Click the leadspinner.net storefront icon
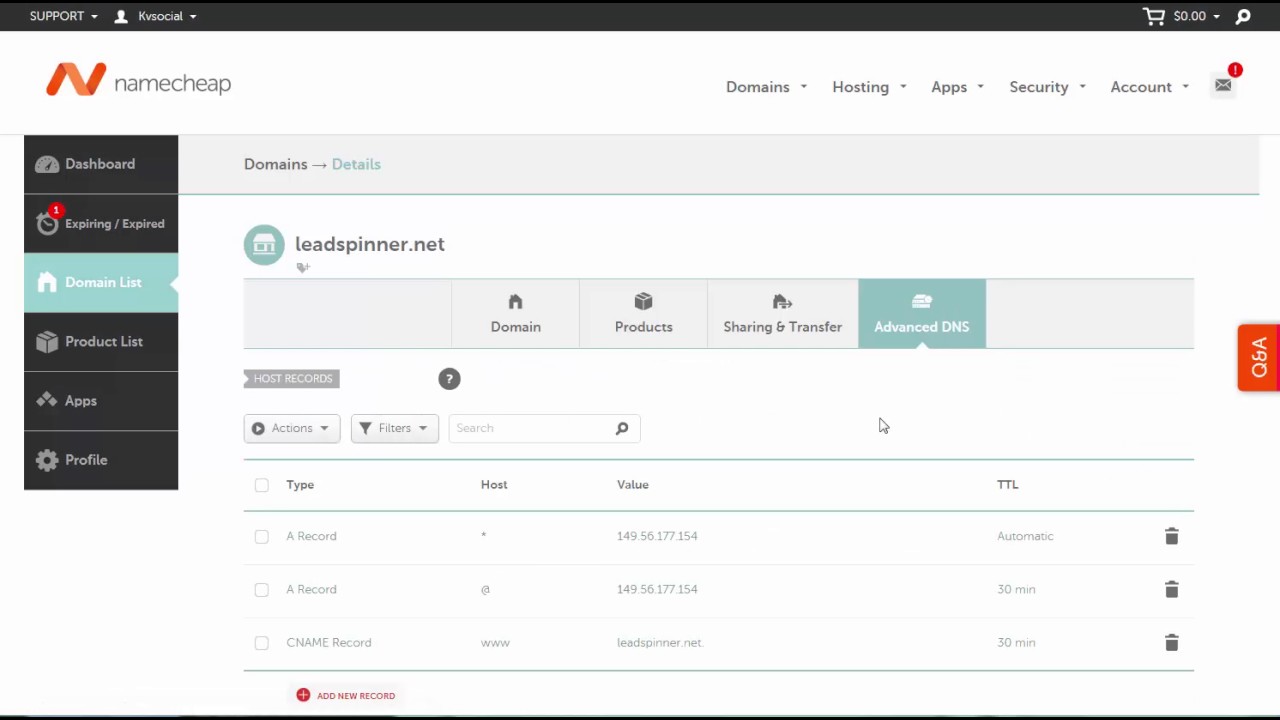This screenshot has height=720, width=1280. tap(264, 244)
